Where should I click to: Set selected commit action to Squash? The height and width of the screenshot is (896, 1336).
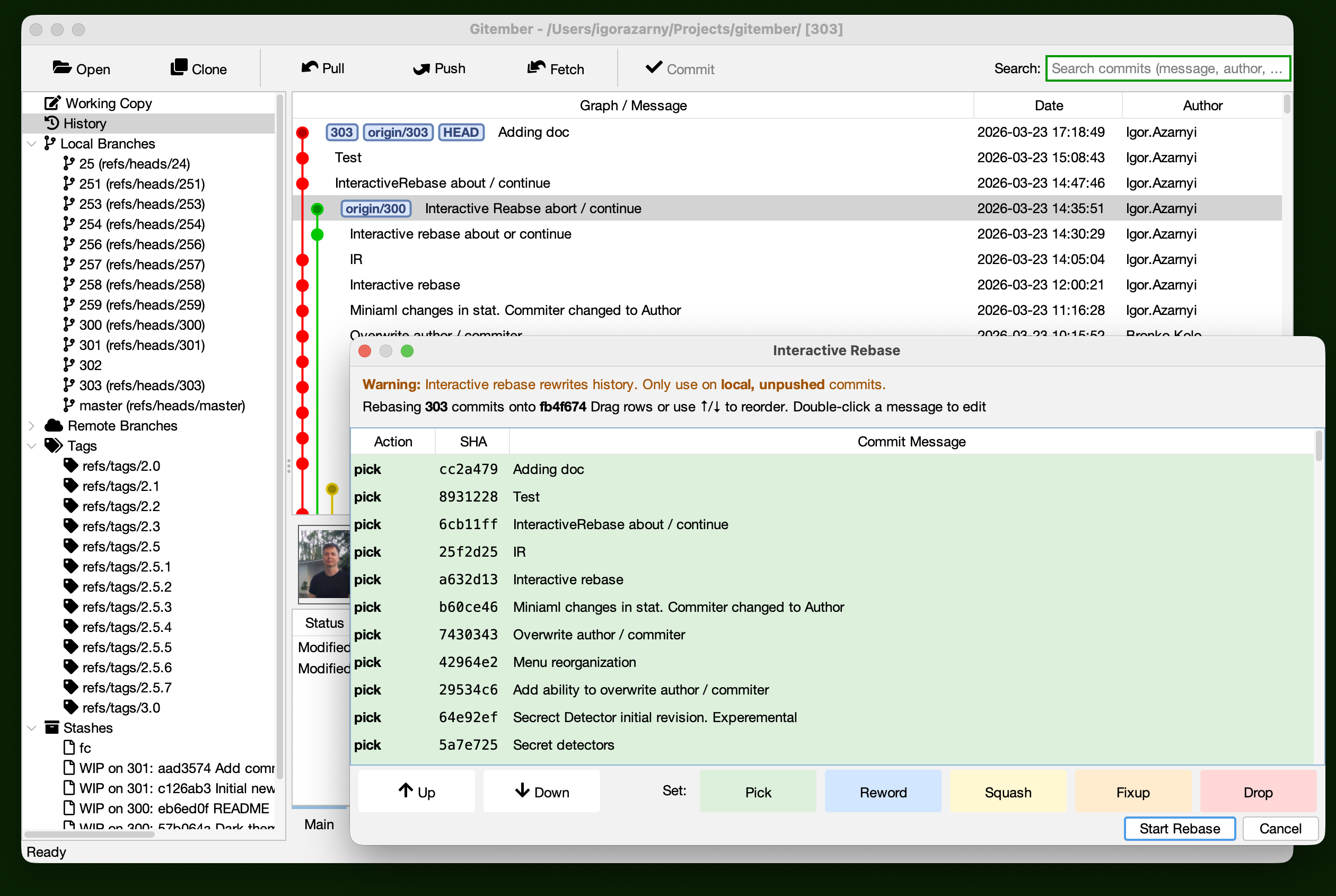(1007, 792)
